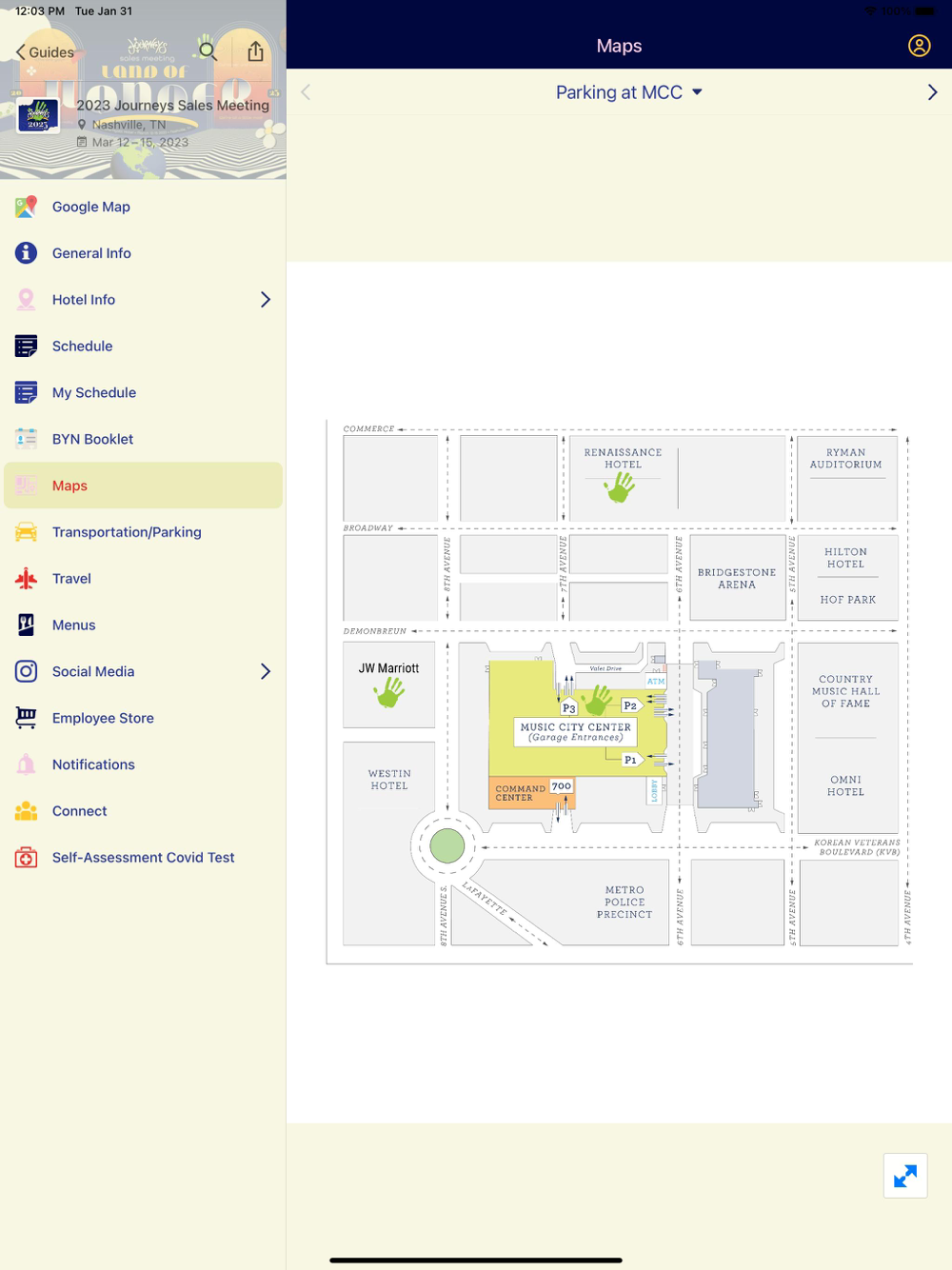The image size is (952, 1270).
Task: Click the General Info icon
Action: point(26,253)
